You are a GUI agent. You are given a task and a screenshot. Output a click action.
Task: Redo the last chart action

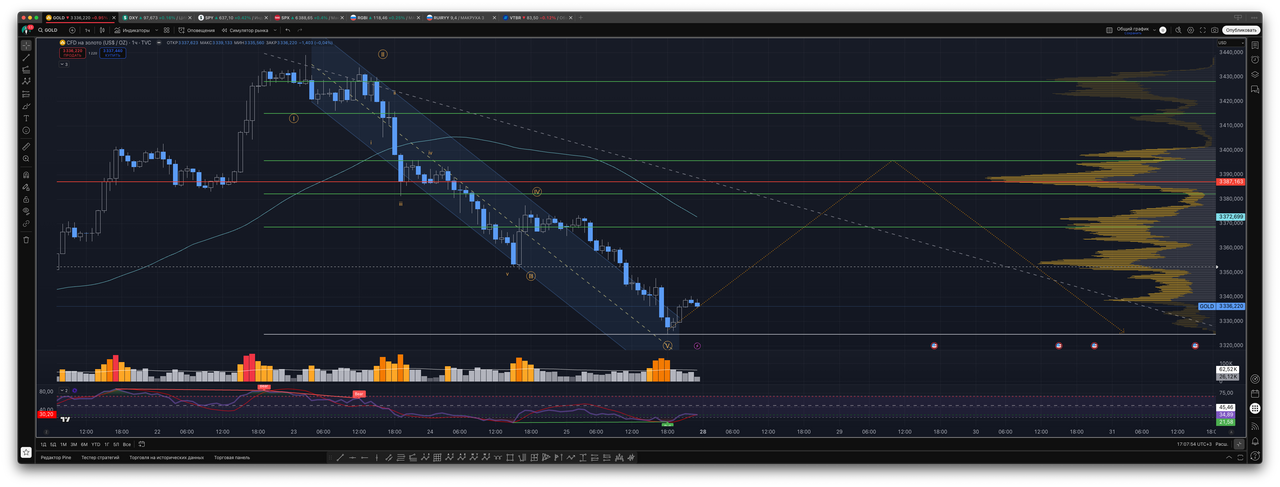coord(300,30)
